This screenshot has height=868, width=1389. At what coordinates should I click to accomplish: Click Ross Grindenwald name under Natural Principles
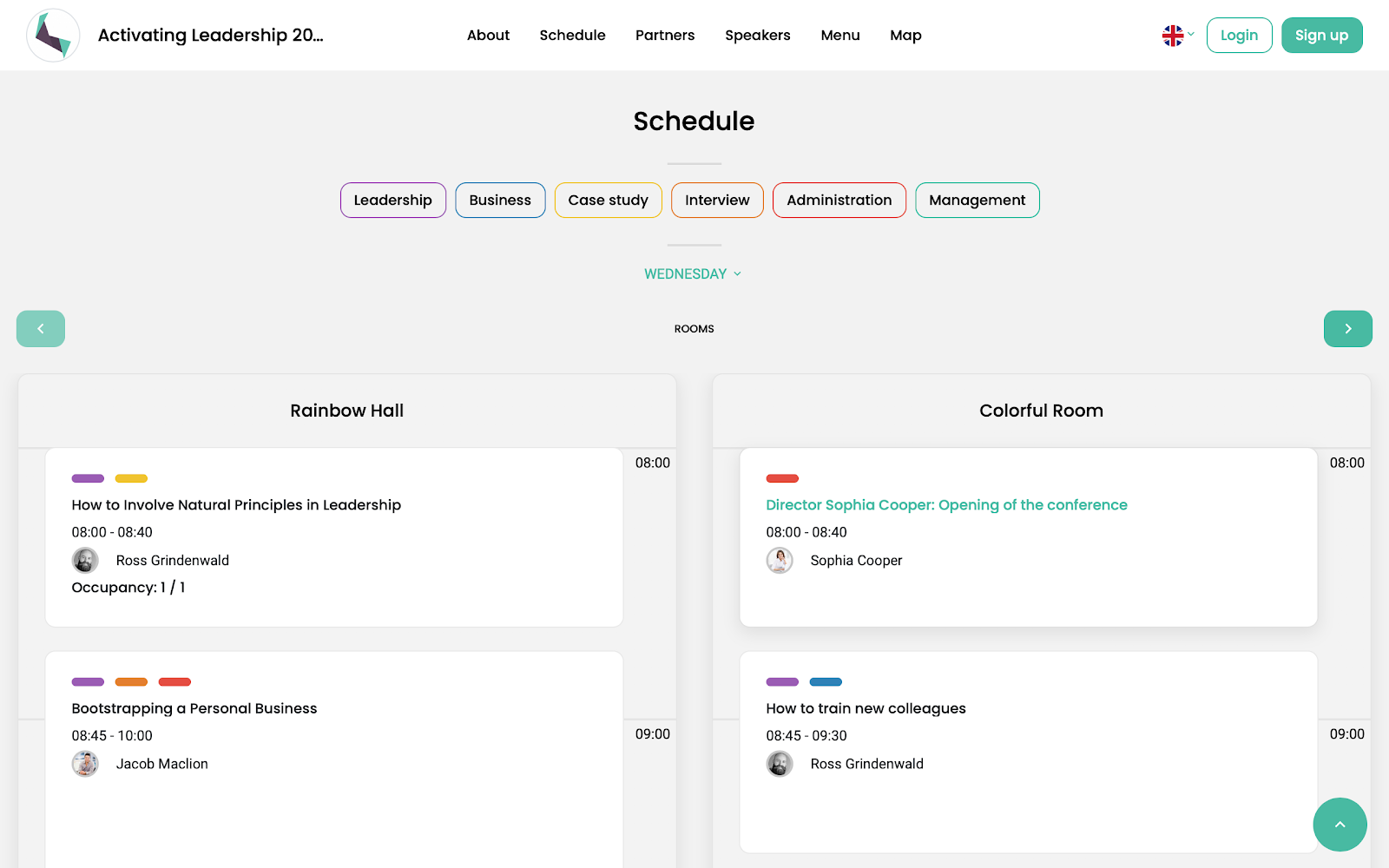[173, 561]
